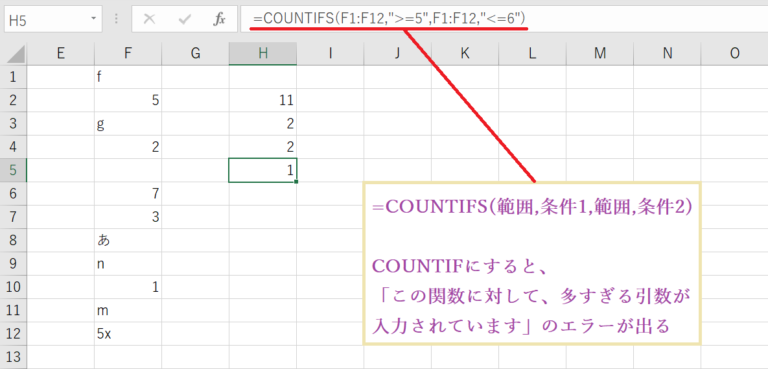This screenshot has width=768, height=369.
Task: Select row 8 header
Action: pos(13,241)
